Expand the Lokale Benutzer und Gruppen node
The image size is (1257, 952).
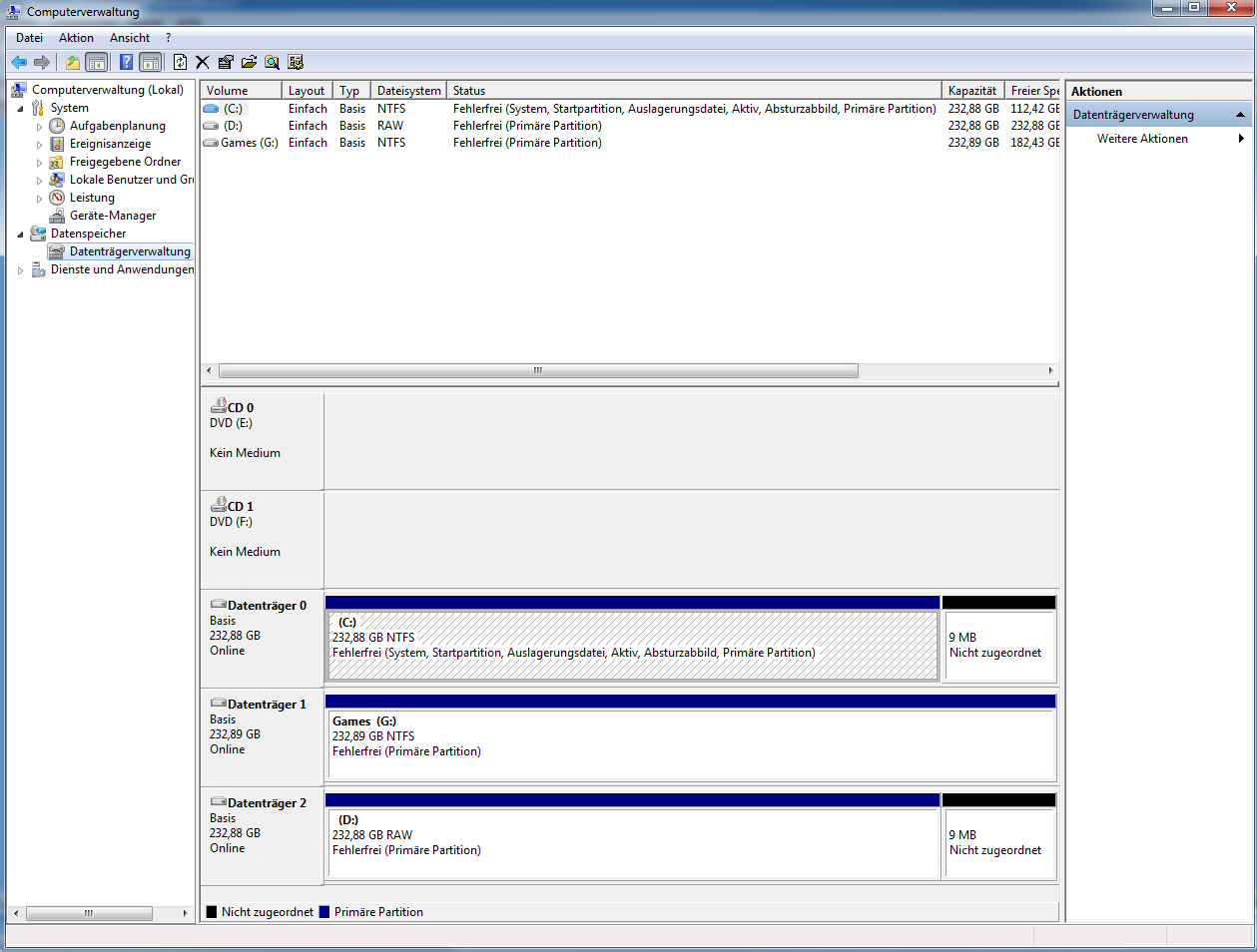(x=40, y=181)
